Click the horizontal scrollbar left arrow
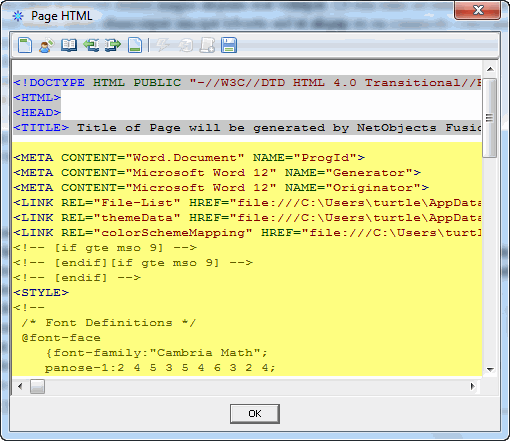Viewport: 510px width, 441px height. tap(20, 387)
